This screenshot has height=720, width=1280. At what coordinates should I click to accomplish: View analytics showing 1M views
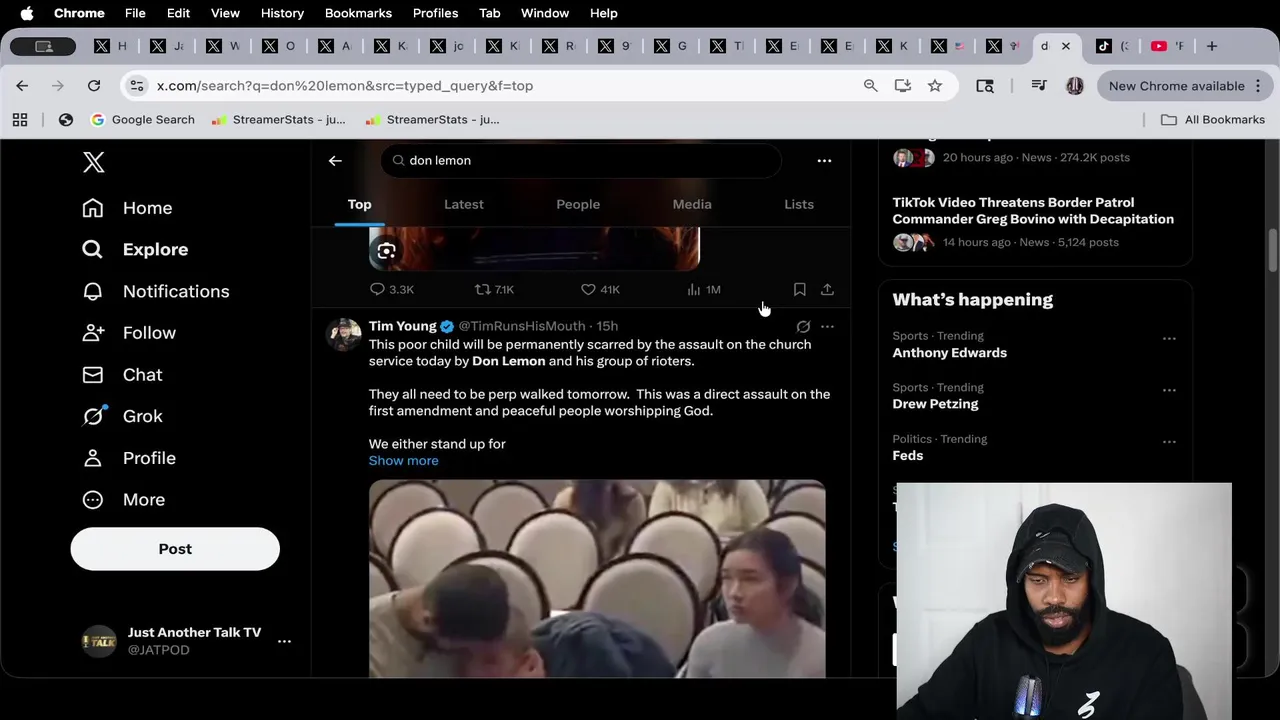click(704, 289)
